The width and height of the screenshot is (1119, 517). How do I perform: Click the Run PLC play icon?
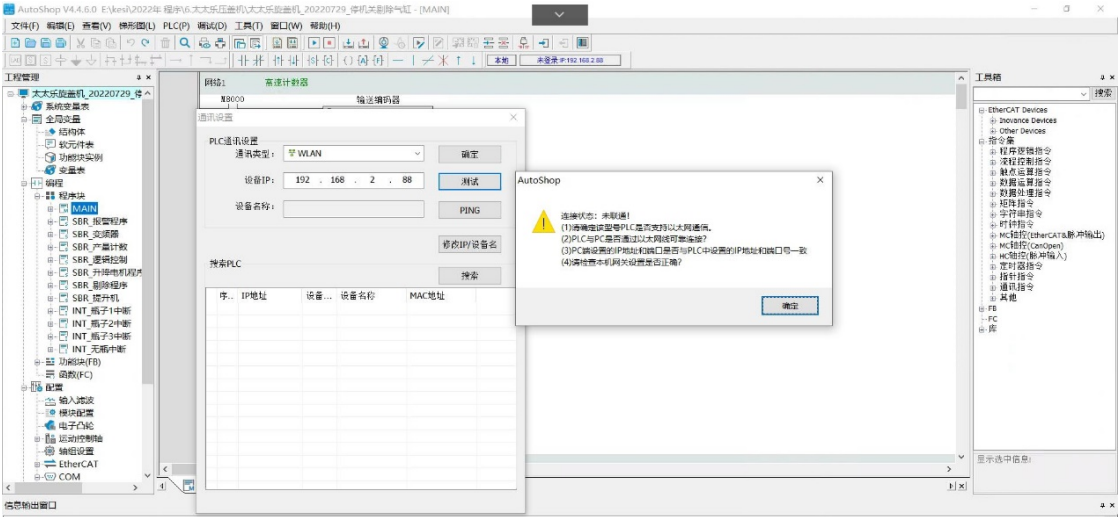coord(314,42)
